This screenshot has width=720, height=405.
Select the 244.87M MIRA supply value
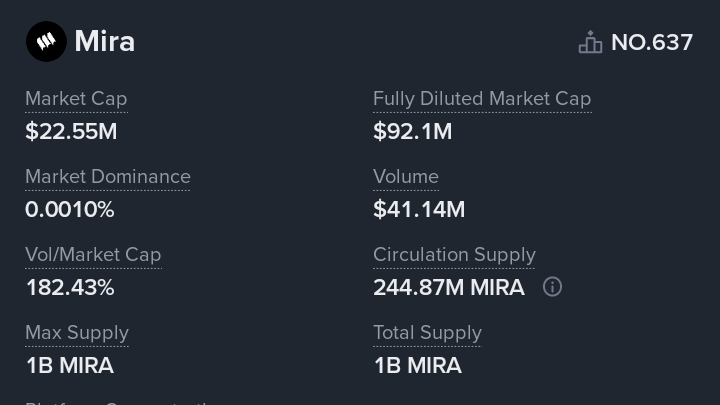(448, 287)
